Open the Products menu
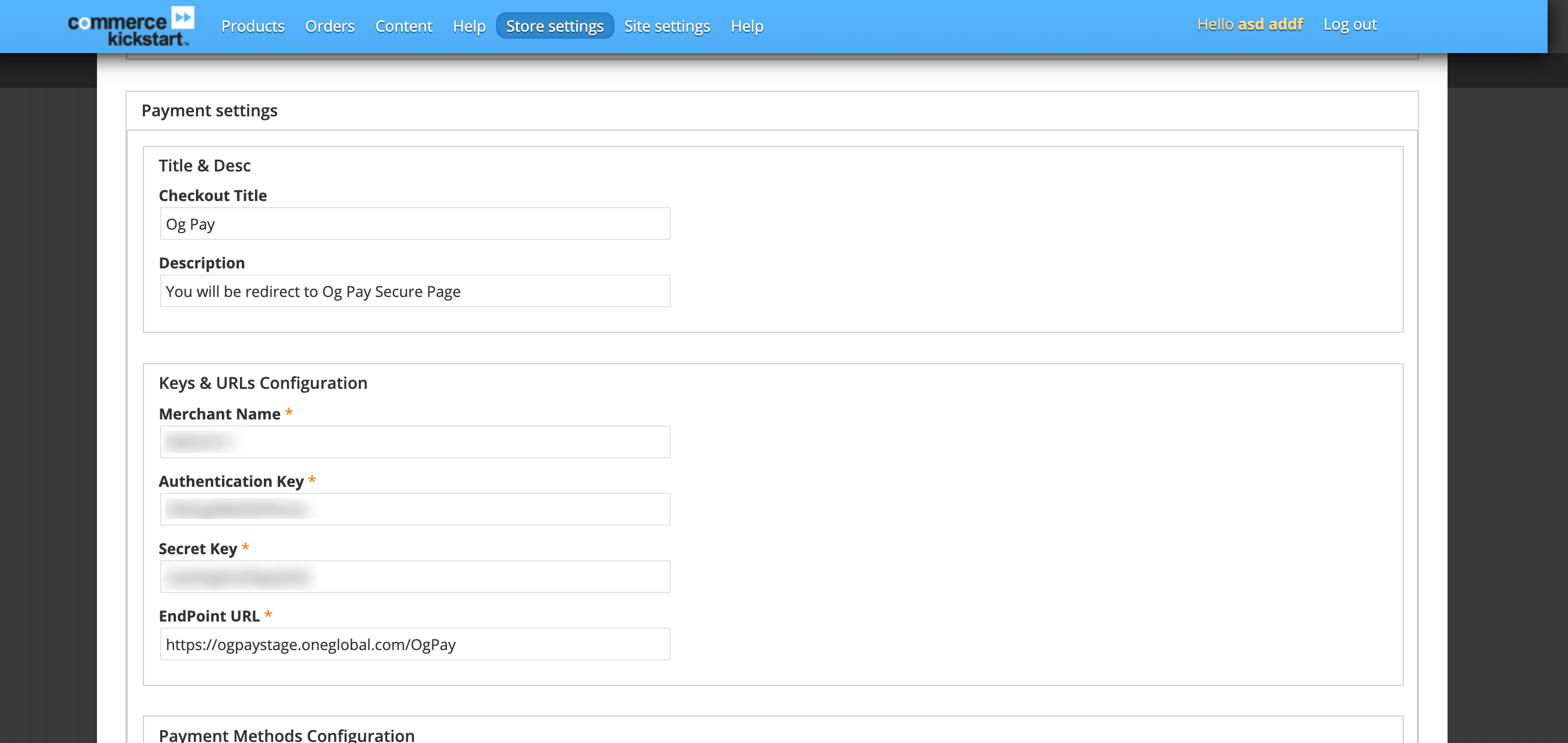This screenshot has height=743, width=1568. (x=253, y=26)
